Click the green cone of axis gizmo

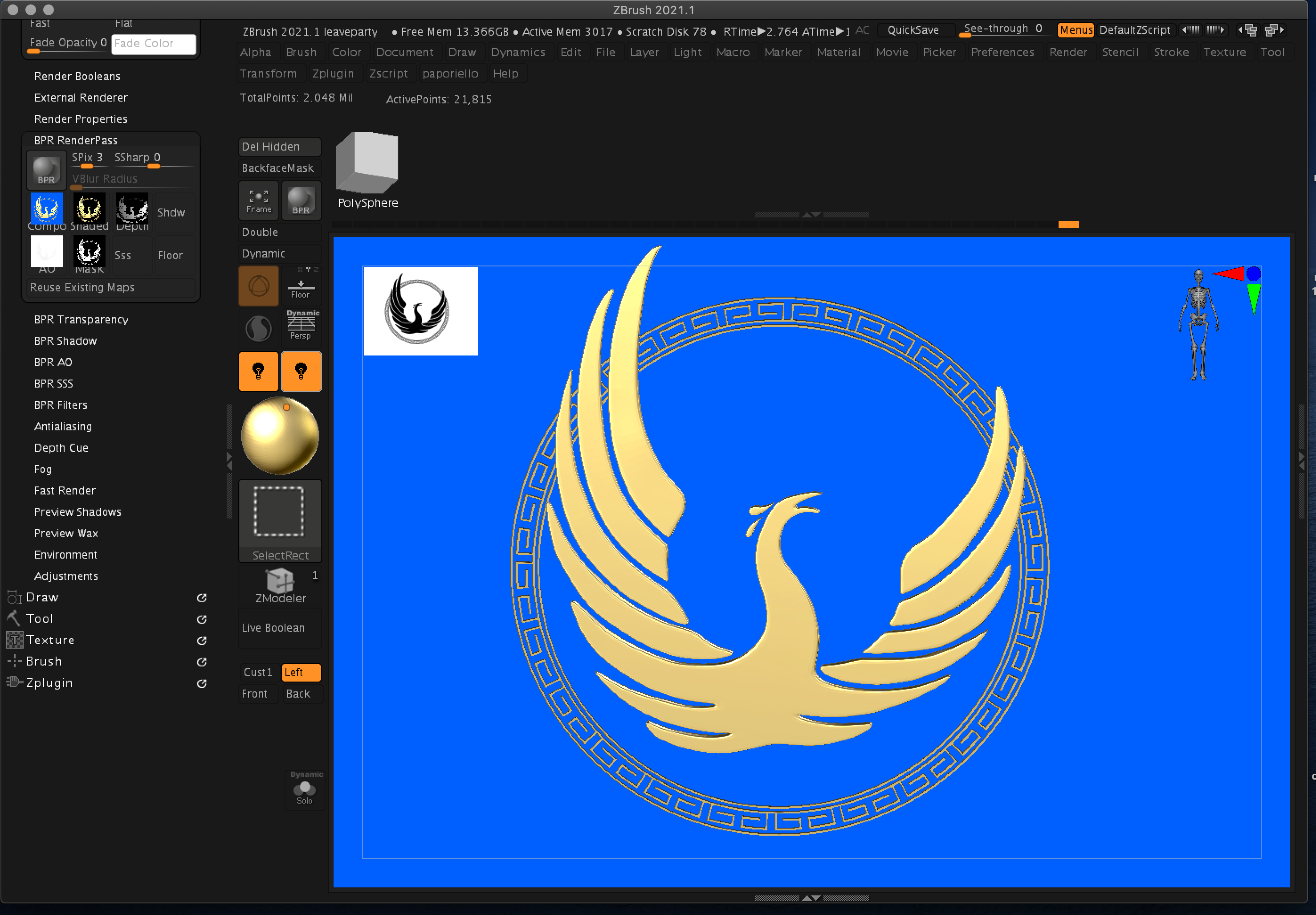click(1254, 299)
